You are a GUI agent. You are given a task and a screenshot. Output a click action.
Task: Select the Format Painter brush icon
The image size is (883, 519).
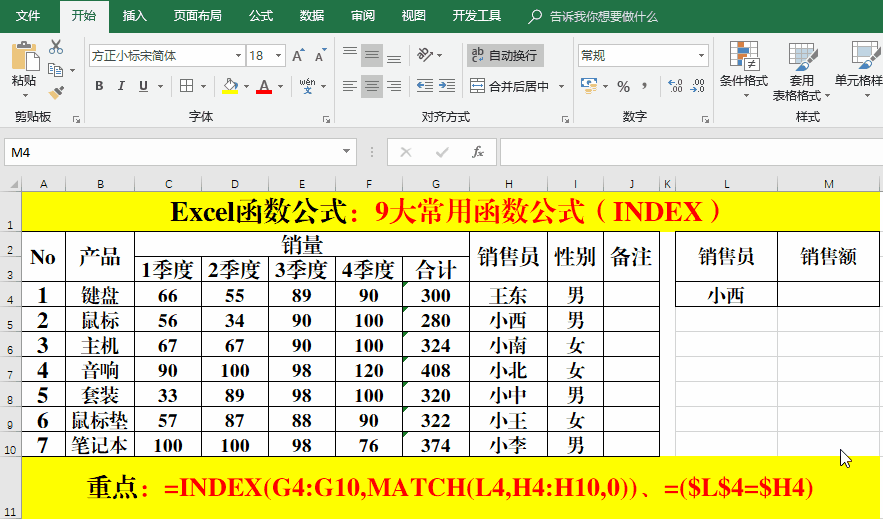pyautogui.click(x=56, y=92)
